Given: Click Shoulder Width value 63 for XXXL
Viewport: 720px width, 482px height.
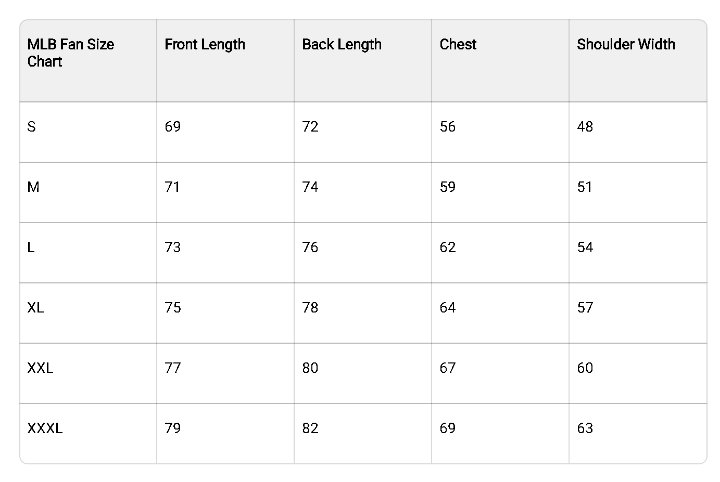Looking at the screenshot, I should tap(585, 428).
